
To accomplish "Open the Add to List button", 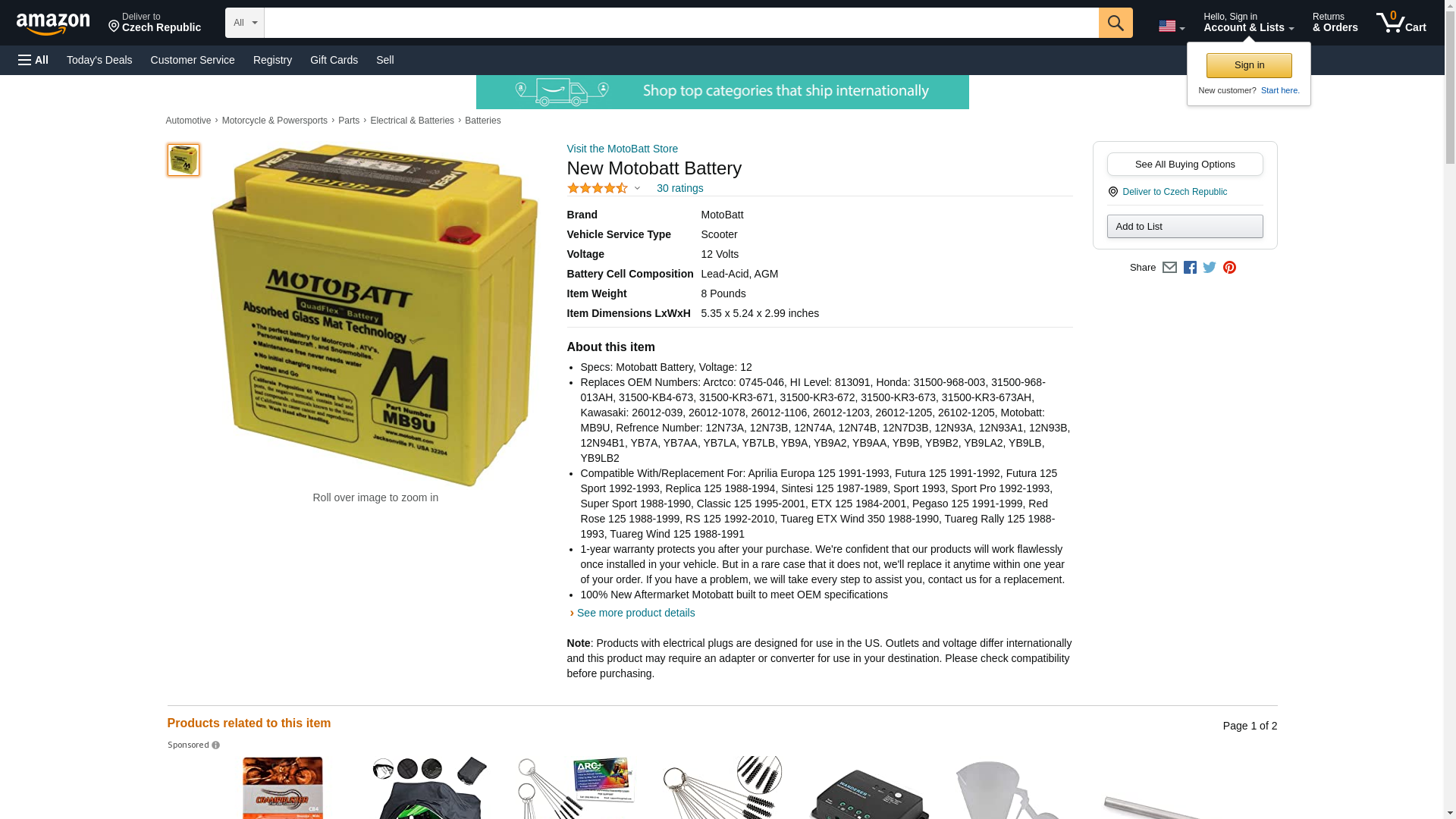I will [x=1185, y=226].
